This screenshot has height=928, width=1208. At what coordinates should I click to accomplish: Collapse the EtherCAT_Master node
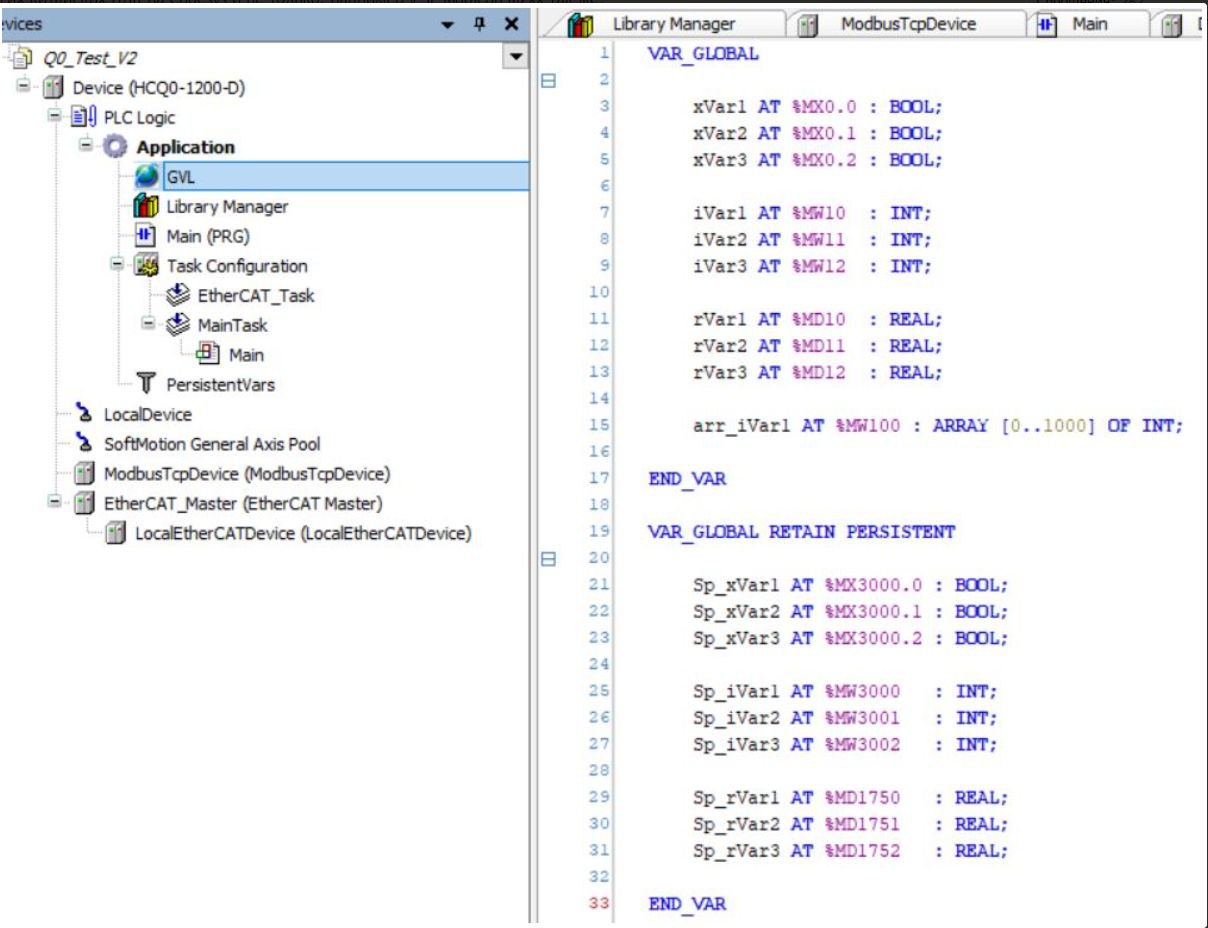pyautogui.click(x=56, y=502)
